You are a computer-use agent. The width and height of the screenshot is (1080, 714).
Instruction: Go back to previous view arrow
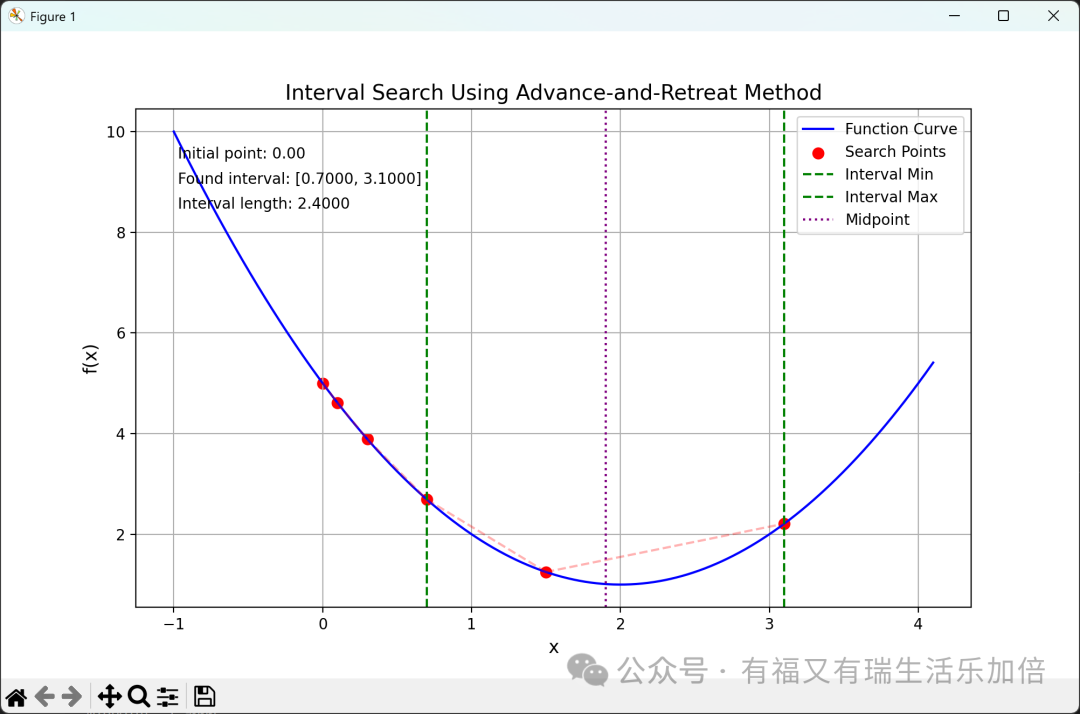(x=44, y=697)
